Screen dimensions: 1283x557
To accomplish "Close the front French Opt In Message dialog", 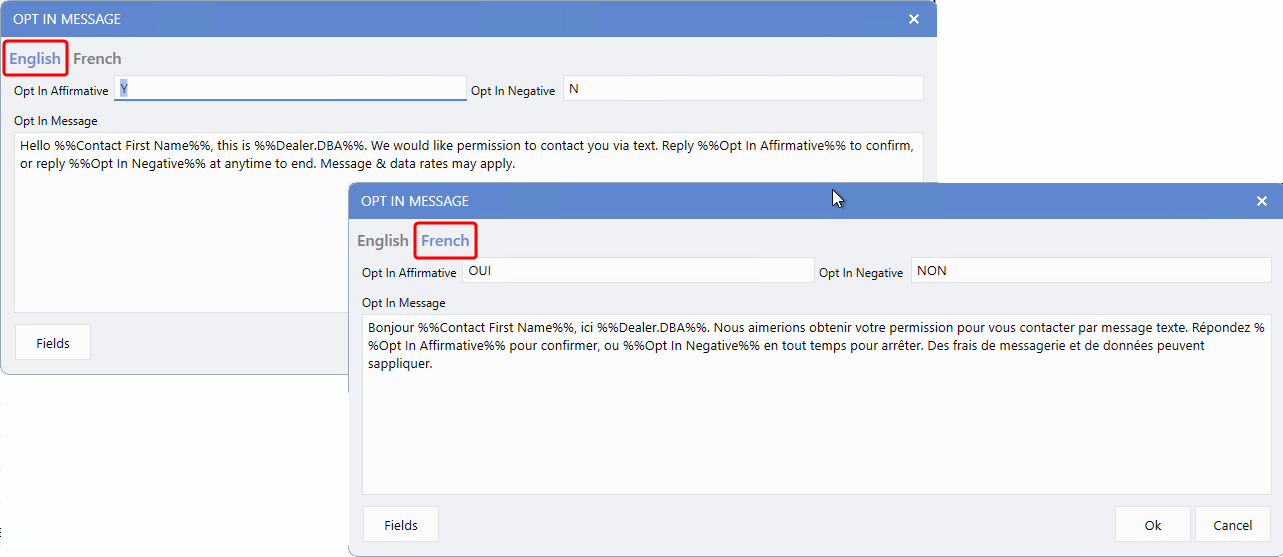I will tap(1261, 201).
